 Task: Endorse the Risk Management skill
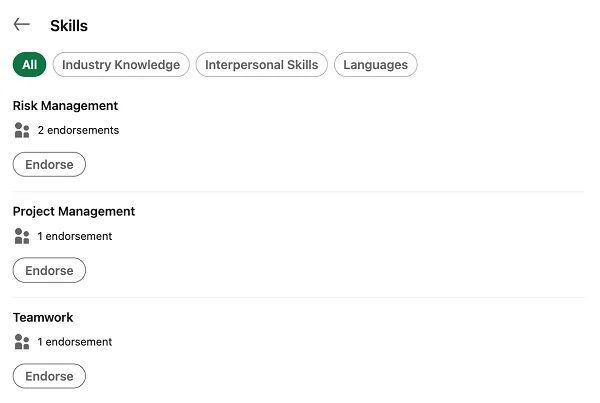point(49,164)
